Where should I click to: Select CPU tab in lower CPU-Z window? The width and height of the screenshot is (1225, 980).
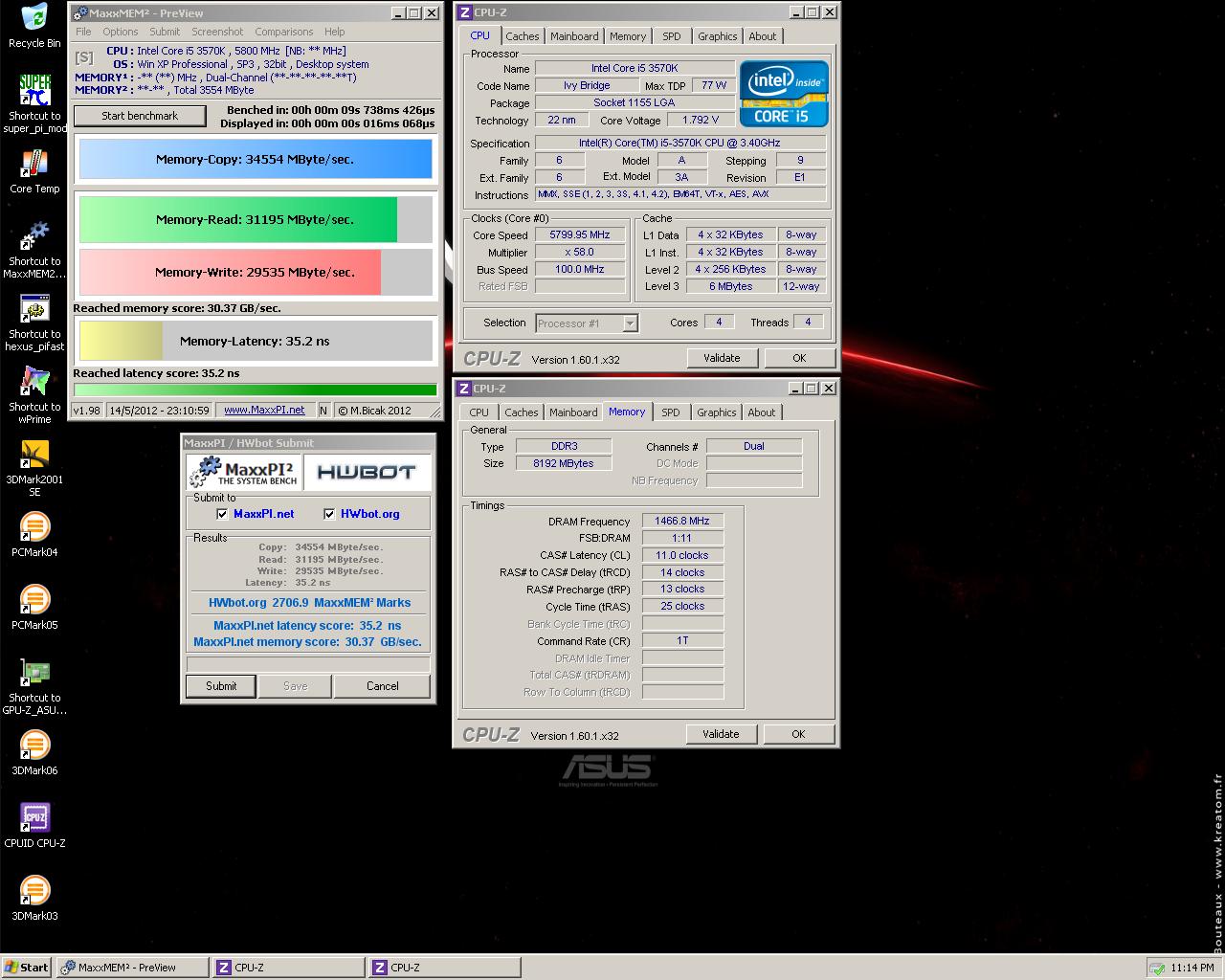pyautogui.click(x=479, y=412)
